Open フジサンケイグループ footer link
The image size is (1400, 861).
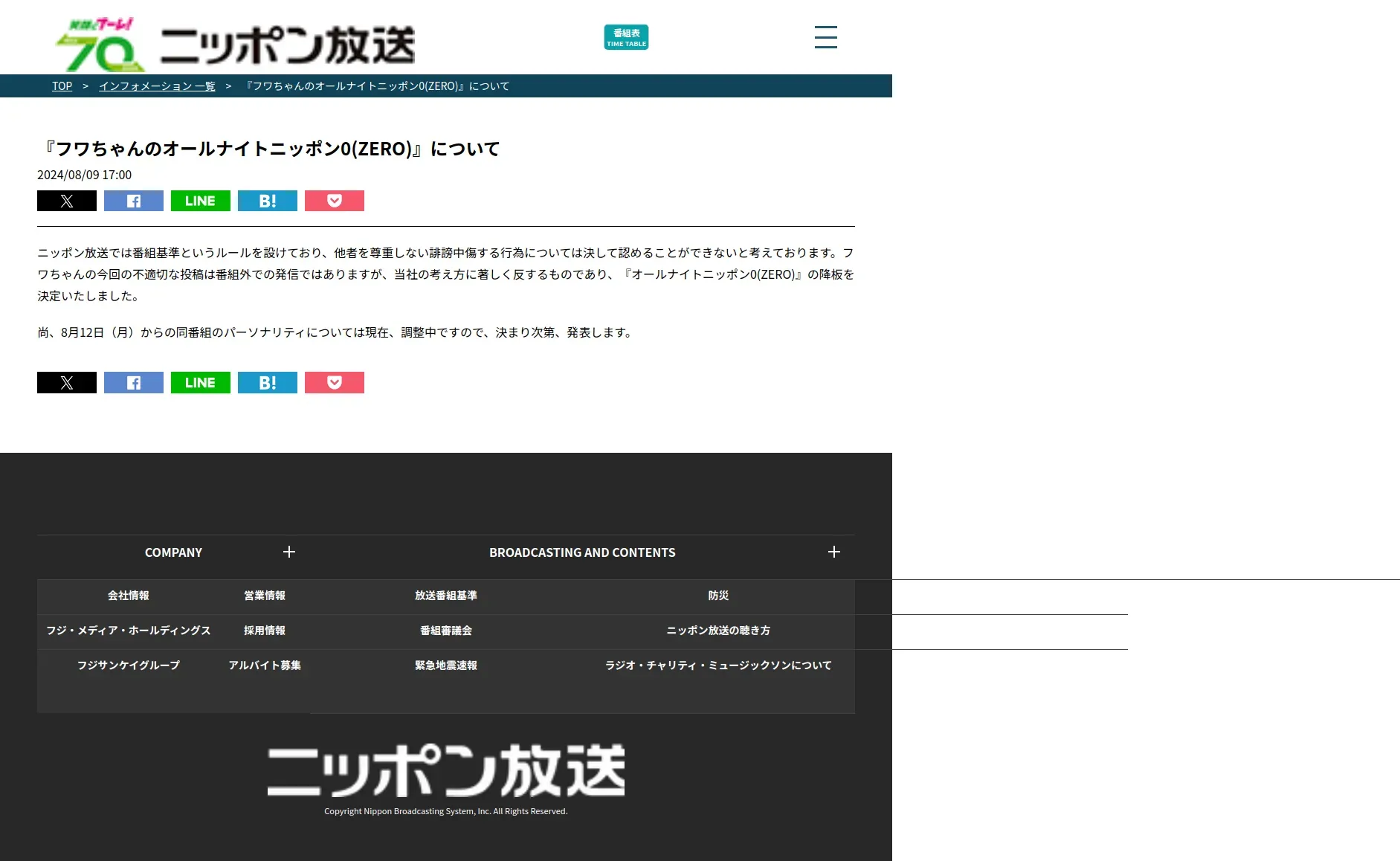(x=129, y=665)
